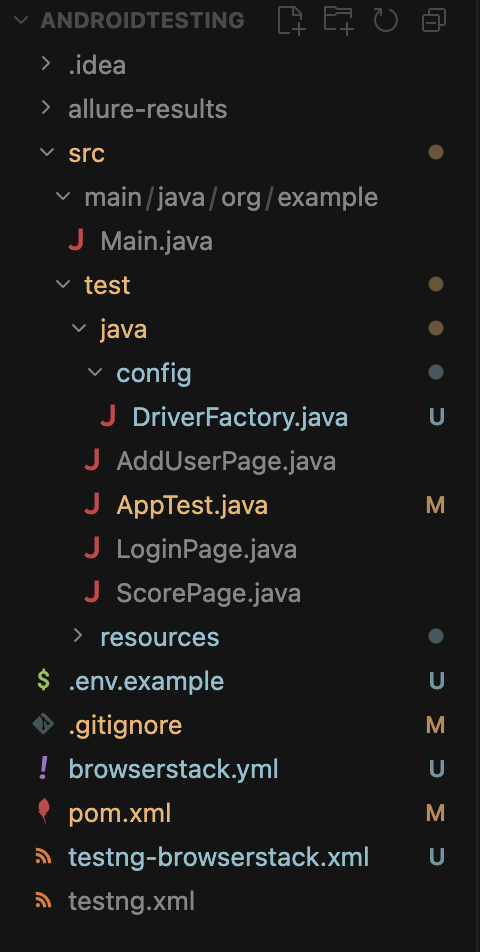Click the U status badge on browserstack.yml
This screenshot has height=952, width=480.
tap(436, 769)
